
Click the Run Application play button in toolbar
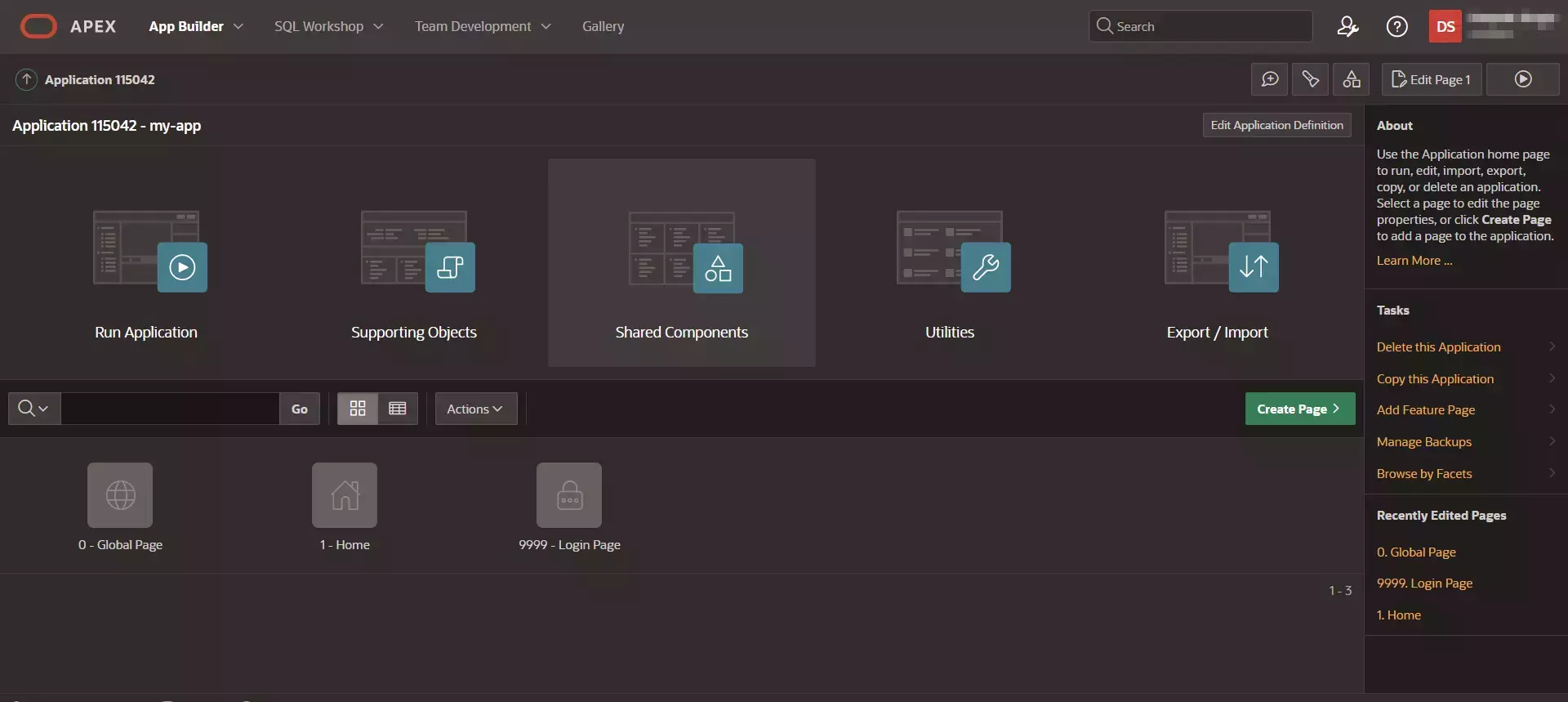(x=1522, y=79)
